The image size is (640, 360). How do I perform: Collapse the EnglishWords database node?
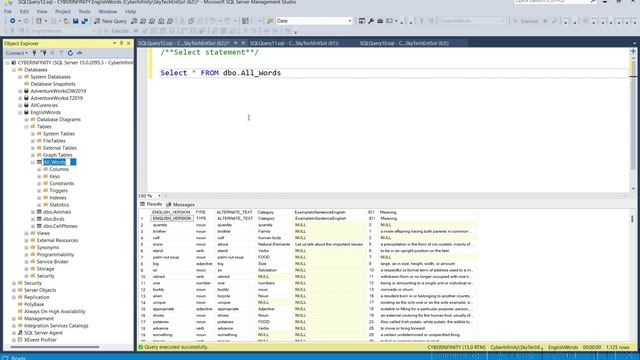point(20,113)
